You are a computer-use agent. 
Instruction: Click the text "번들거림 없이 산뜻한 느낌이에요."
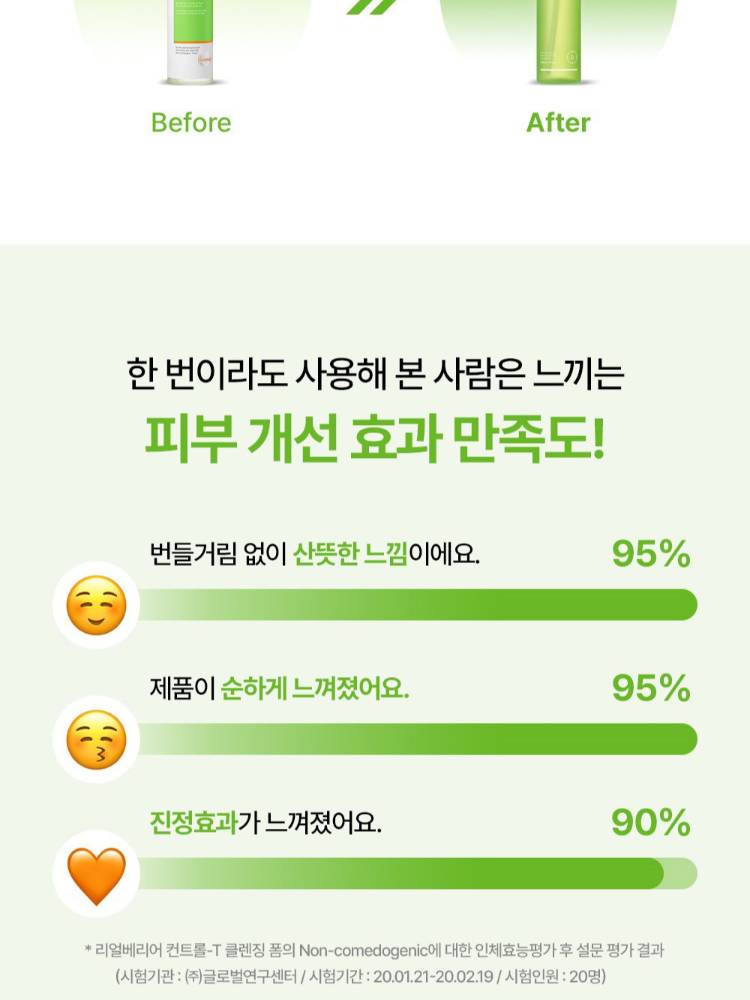pos(314,554)
